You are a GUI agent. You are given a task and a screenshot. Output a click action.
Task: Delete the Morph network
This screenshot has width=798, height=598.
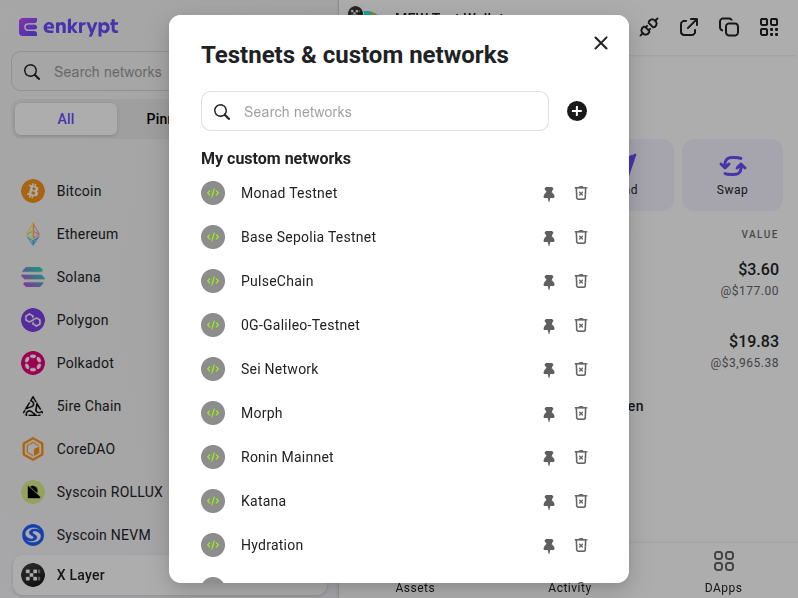click(581, 413)
